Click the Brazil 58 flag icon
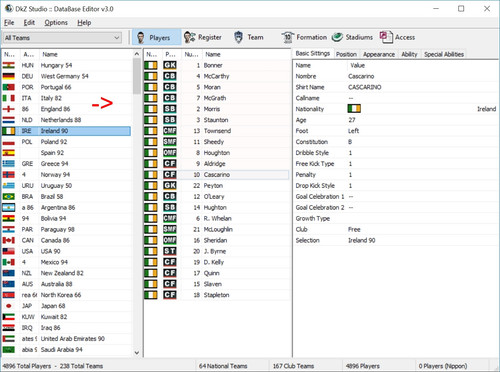 click(x=9, y=197)
